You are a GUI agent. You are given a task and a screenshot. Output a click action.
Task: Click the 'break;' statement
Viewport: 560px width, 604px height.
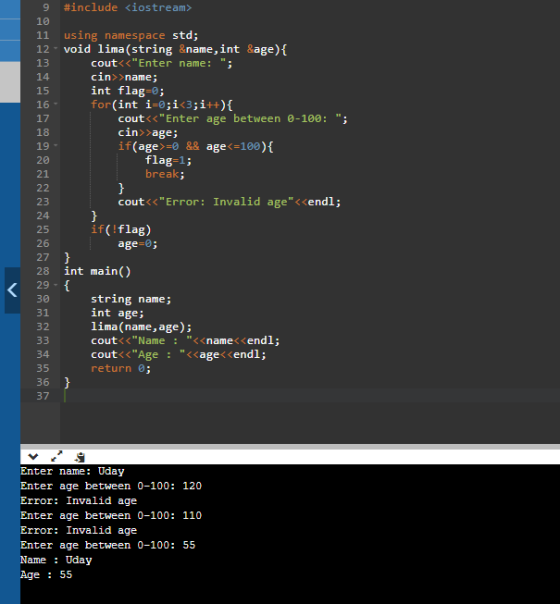[x=165, y=174]
